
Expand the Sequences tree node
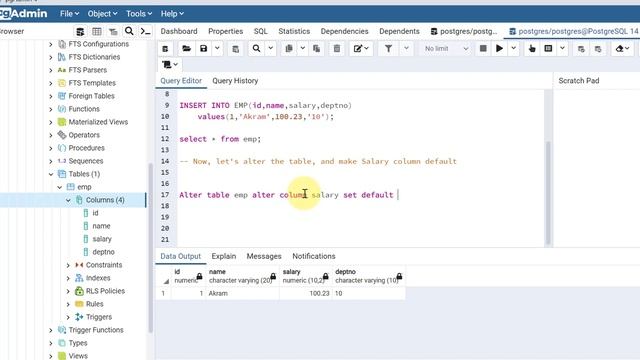point(51,161)
